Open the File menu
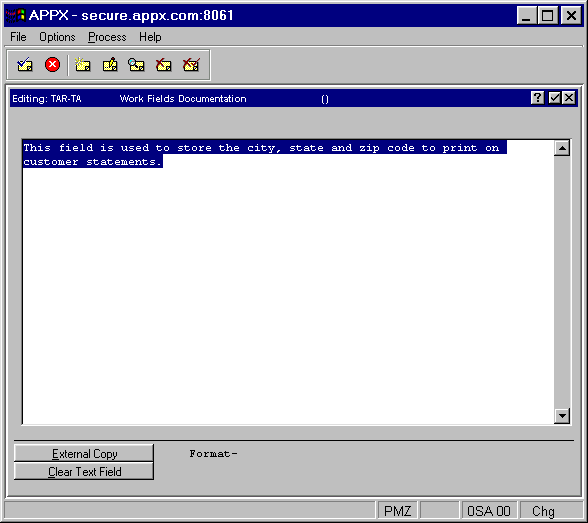The image size is (588, 523). click(18, 37)
